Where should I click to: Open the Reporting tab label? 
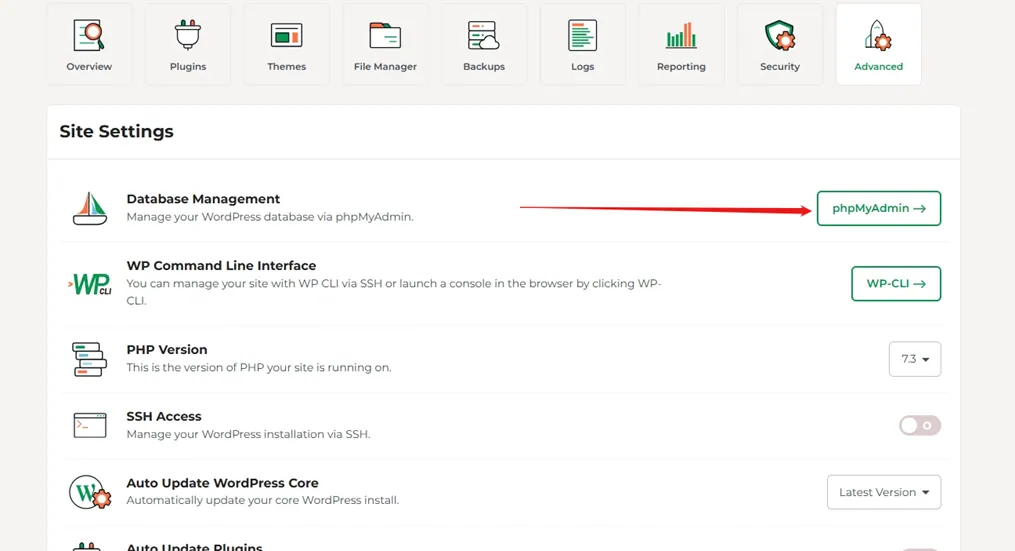point(681,67)
